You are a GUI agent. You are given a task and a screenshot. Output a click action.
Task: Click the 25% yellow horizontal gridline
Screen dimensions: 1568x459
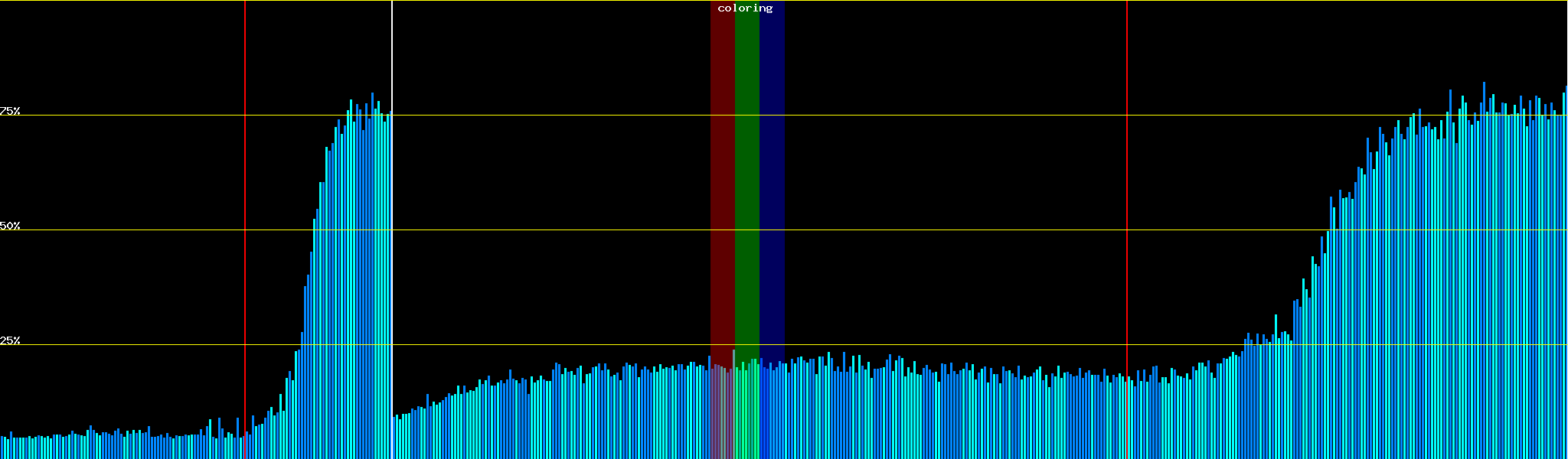coord(919,345)
